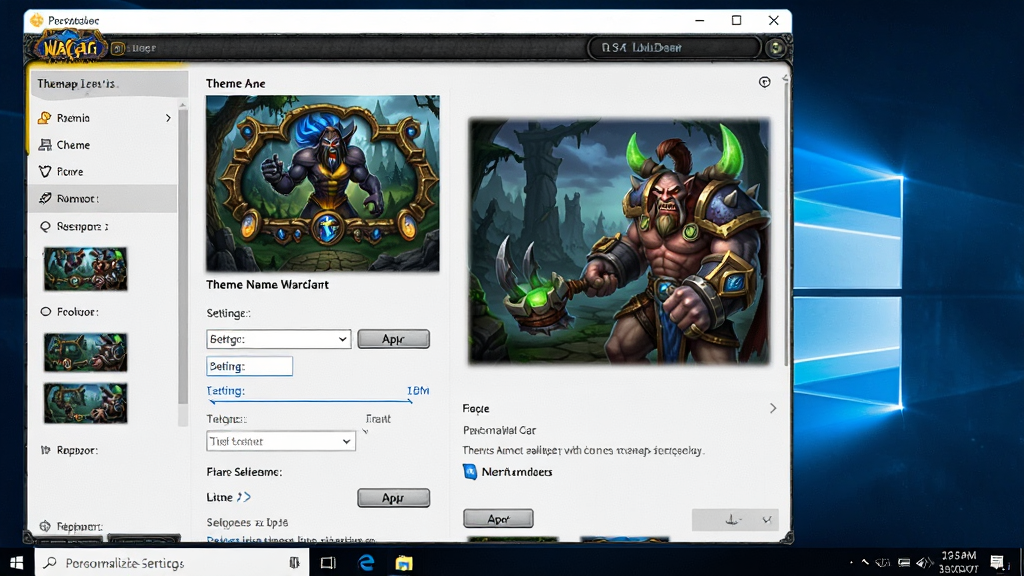
Task: Select the Rome sidebar item
Action: (x=103, y=172)
